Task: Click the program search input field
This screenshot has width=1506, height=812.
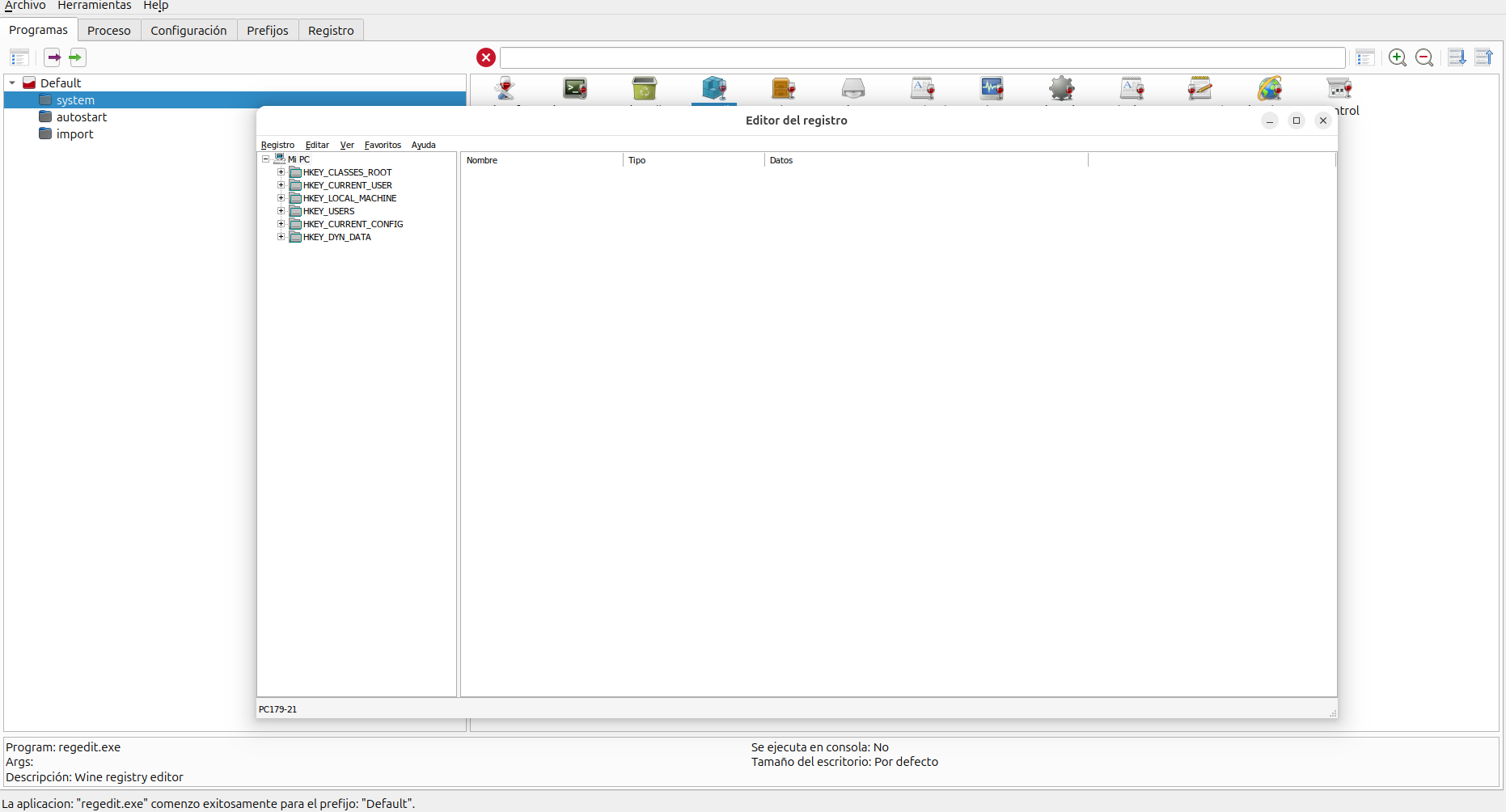Action: click(x=922, y=57)
